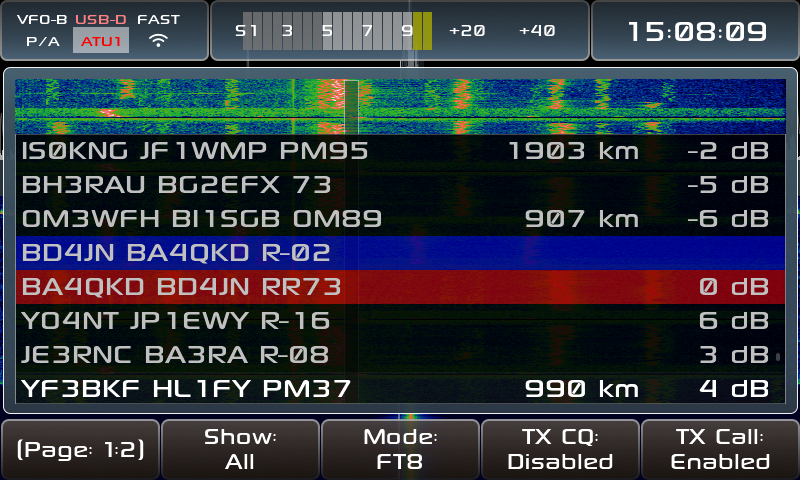Toggle TX CQ from Disabled
800x480 pixels.
560,450
